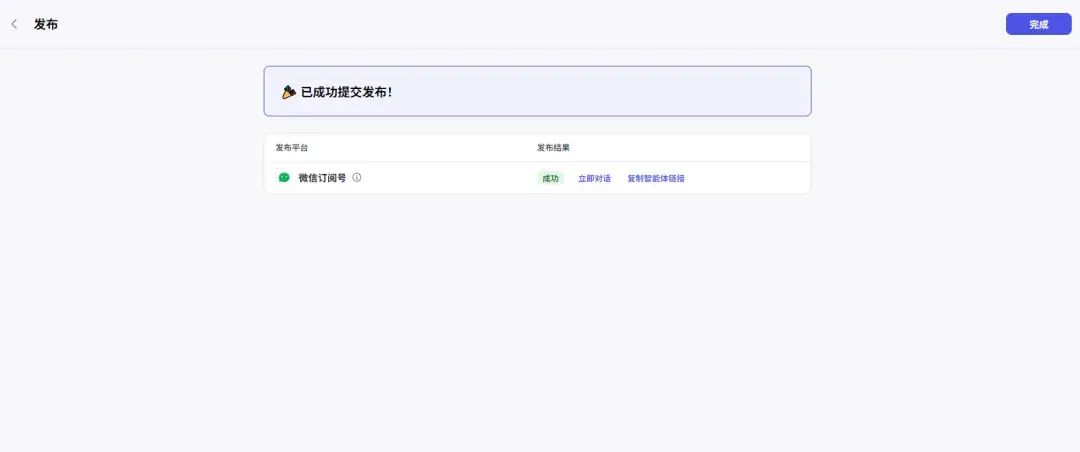Viewport: 1080px width, 452px height.
Task: Click the WeChat green chat icon
Action: pos(284,178)
